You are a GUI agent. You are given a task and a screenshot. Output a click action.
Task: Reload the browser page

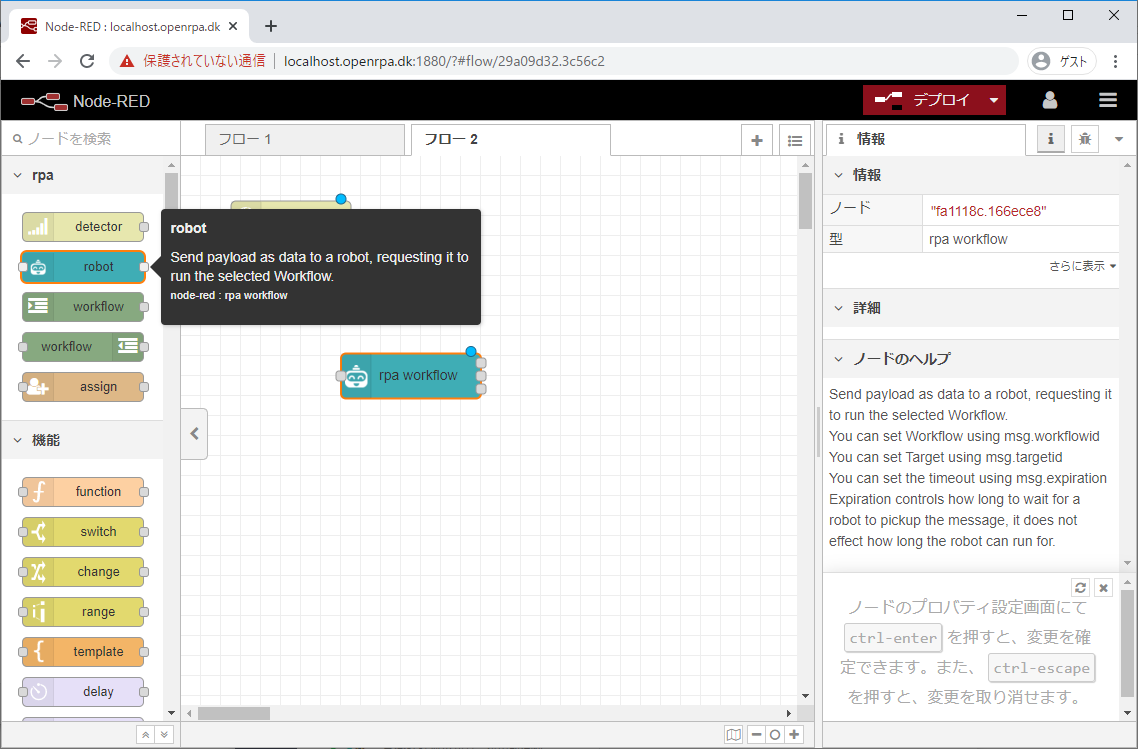87,61
